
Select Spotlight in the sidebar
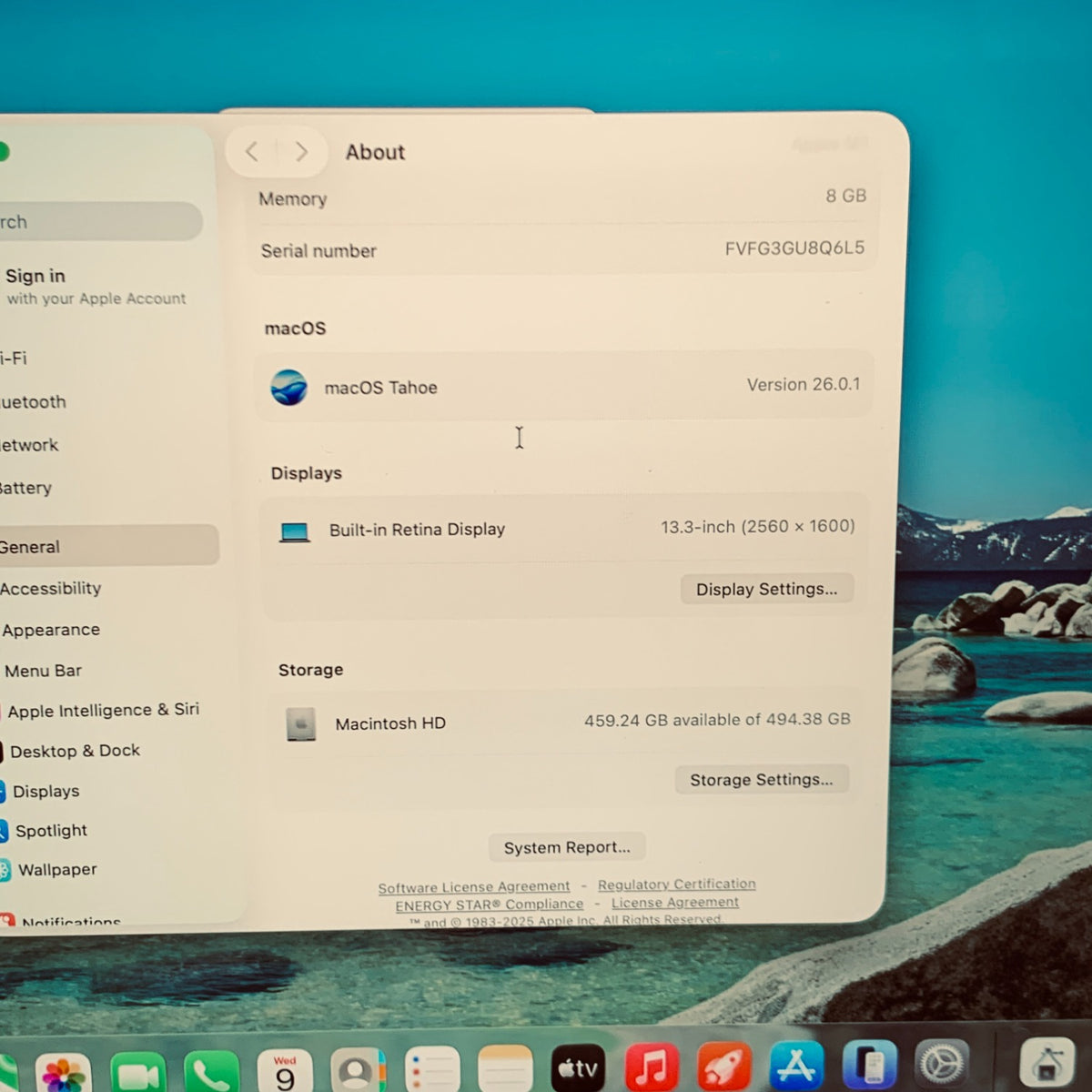[51, 830]
